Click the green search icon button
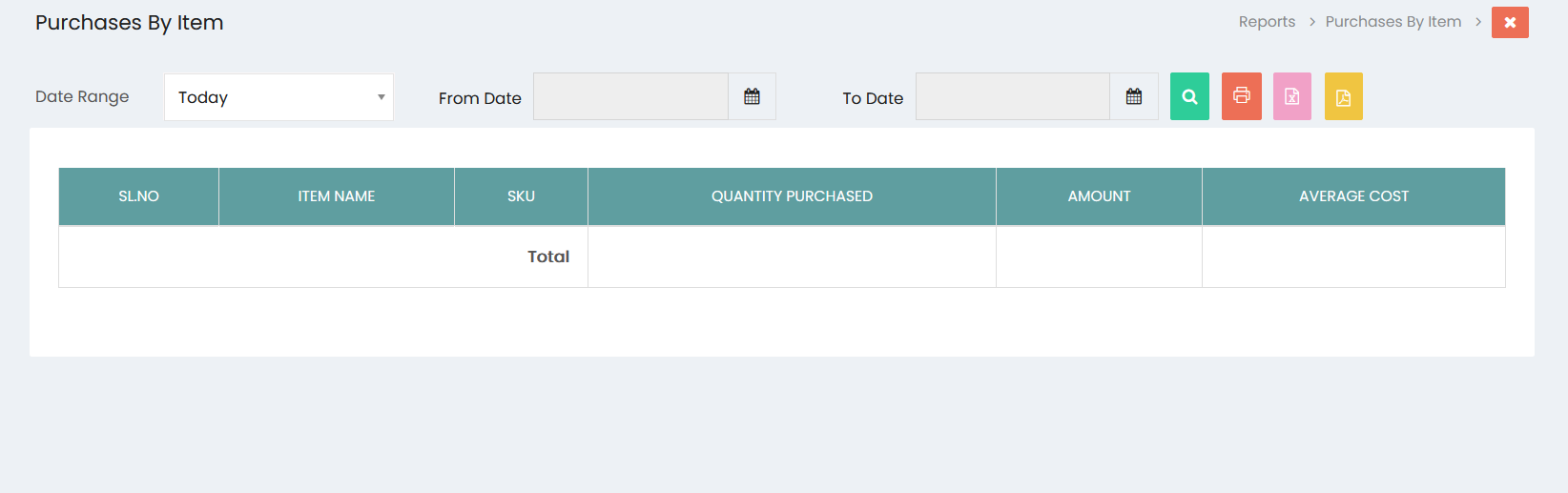Screen dimensions: 1568x493 pyautogui.click(x=1189, y=96)
